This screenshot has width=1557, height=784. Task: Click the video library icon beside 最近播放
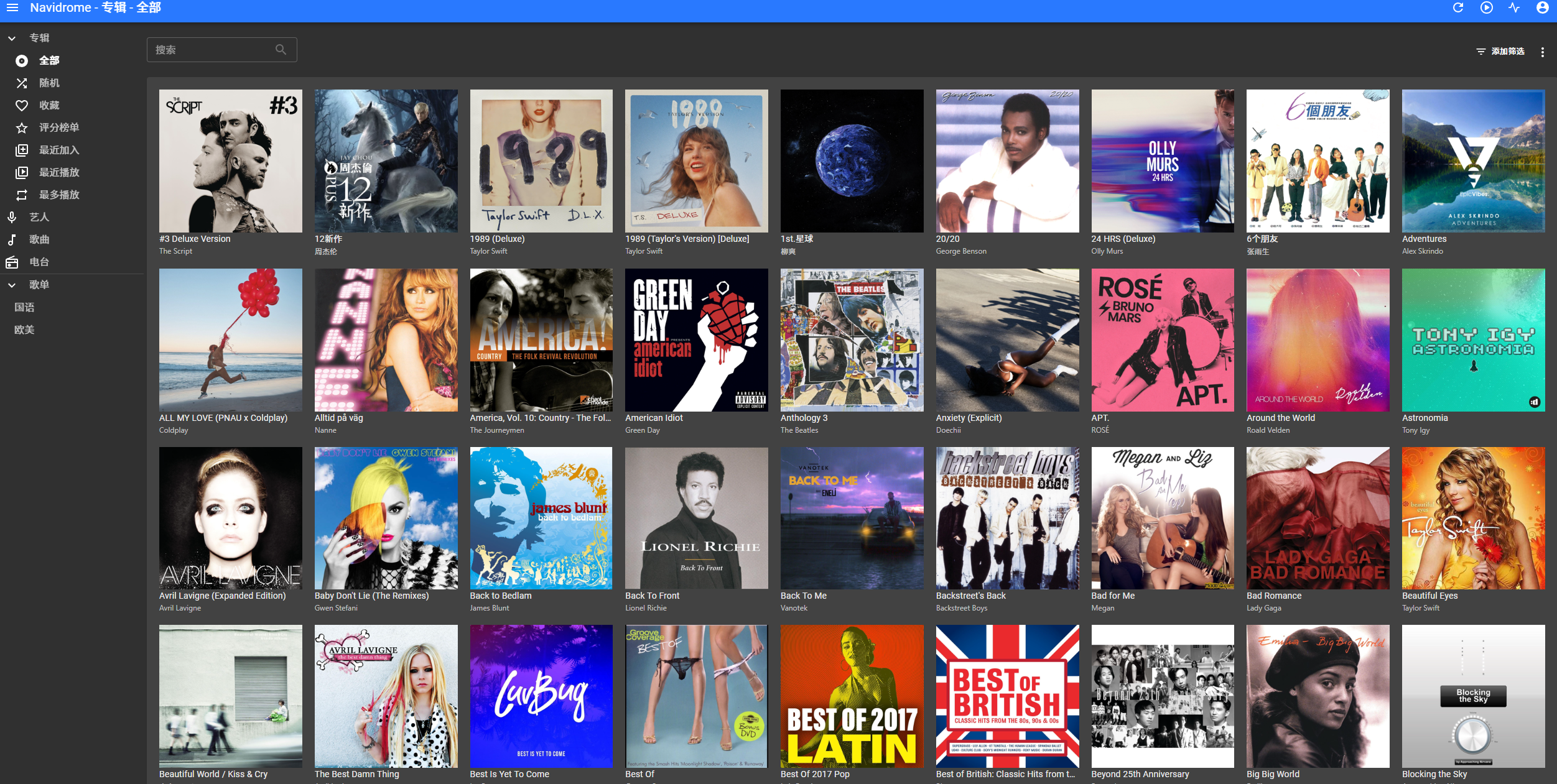point(22,172)
